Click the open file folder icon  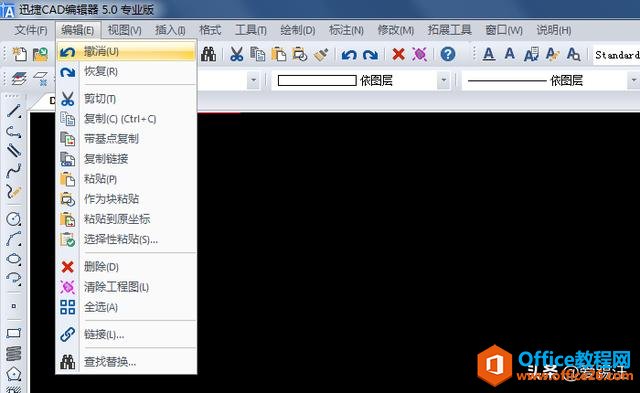click(40, 54)
